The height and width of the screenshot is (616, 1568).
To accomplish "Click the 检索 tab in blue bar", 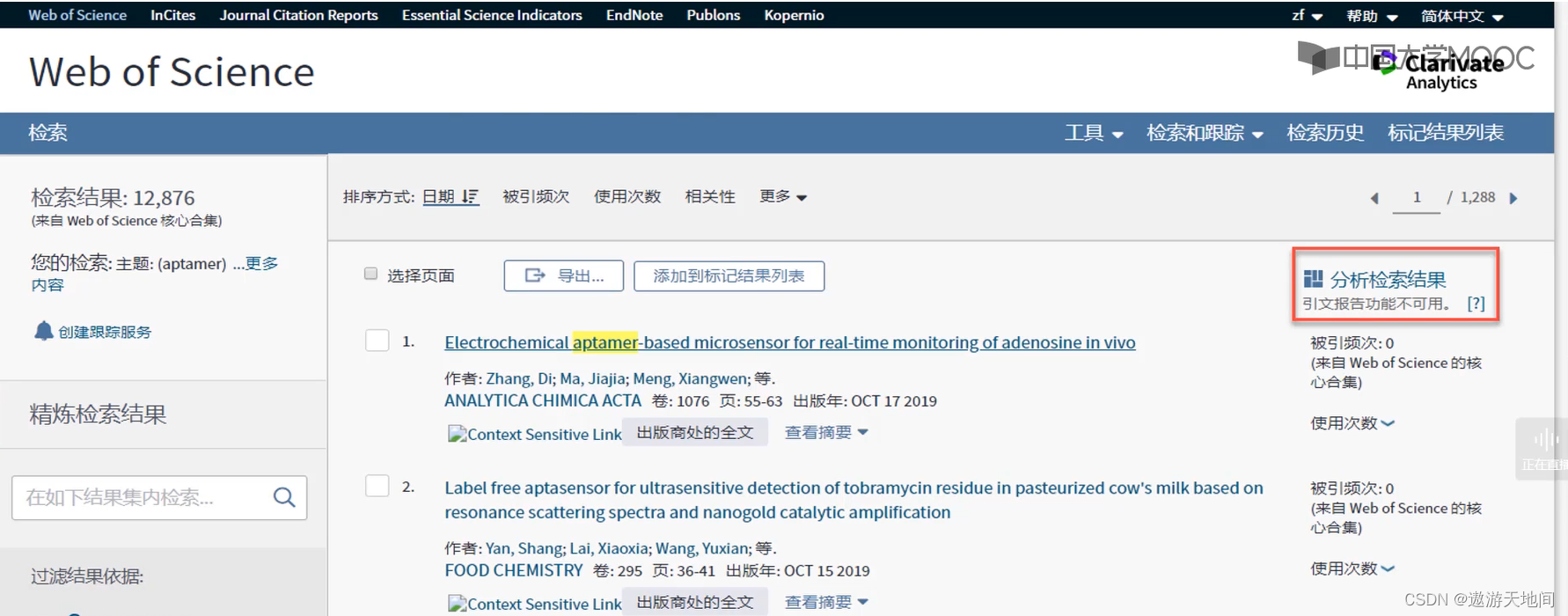I will click(x=48, y=133).
